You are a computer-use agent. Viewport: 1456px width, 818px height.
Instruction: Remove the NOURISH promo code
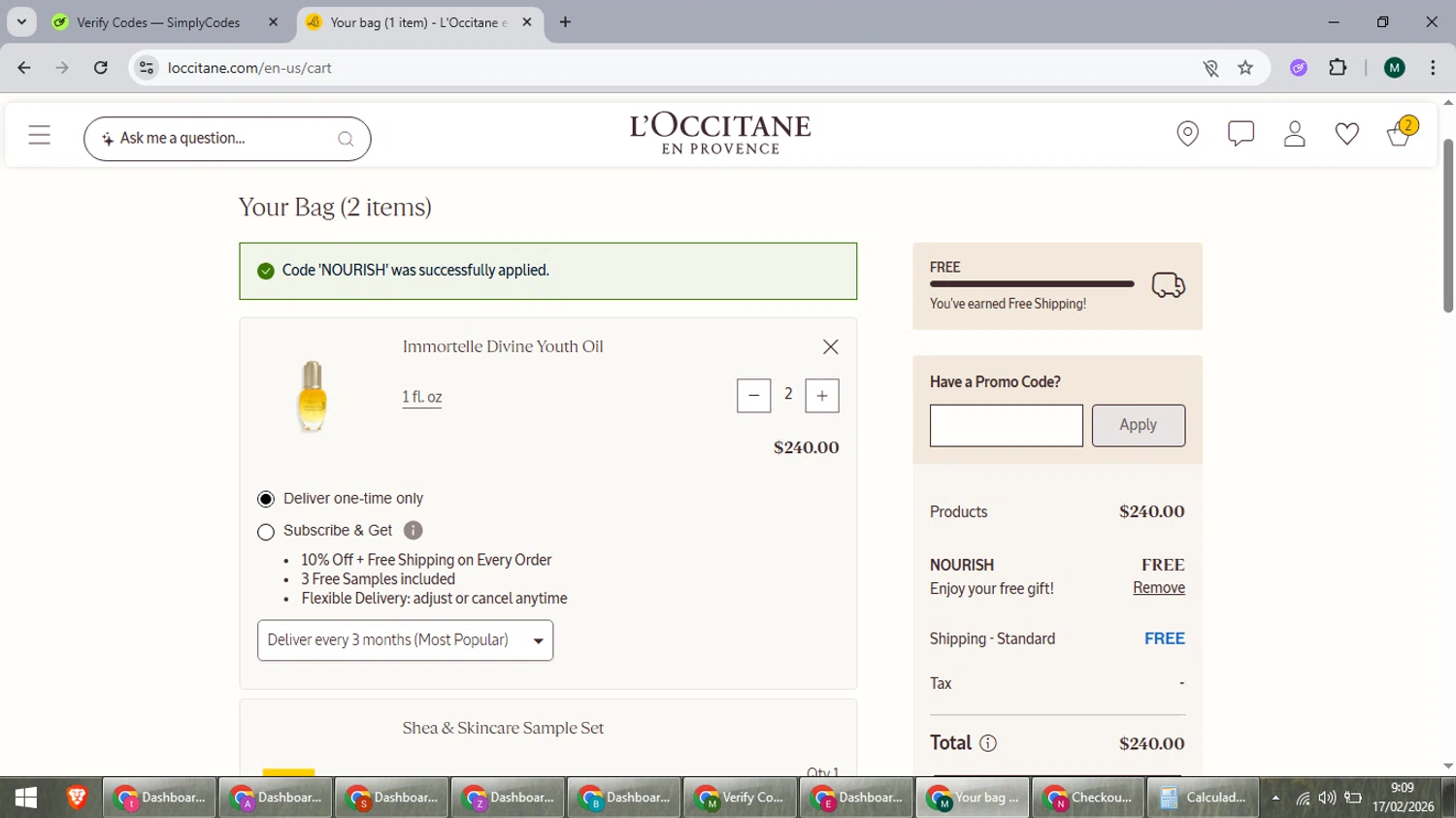click(1159, 588)
